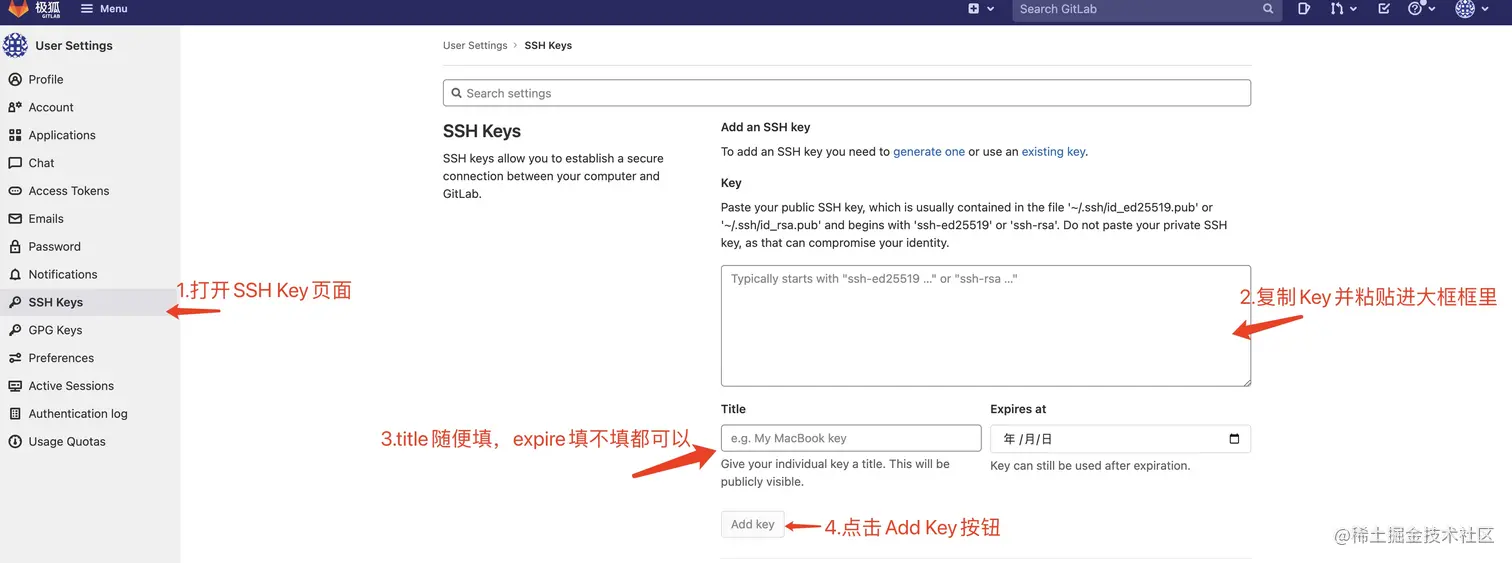Click the Applications grid icon
The height and width of the screenshot is (563, 1512).
click(x=15, y=135)
